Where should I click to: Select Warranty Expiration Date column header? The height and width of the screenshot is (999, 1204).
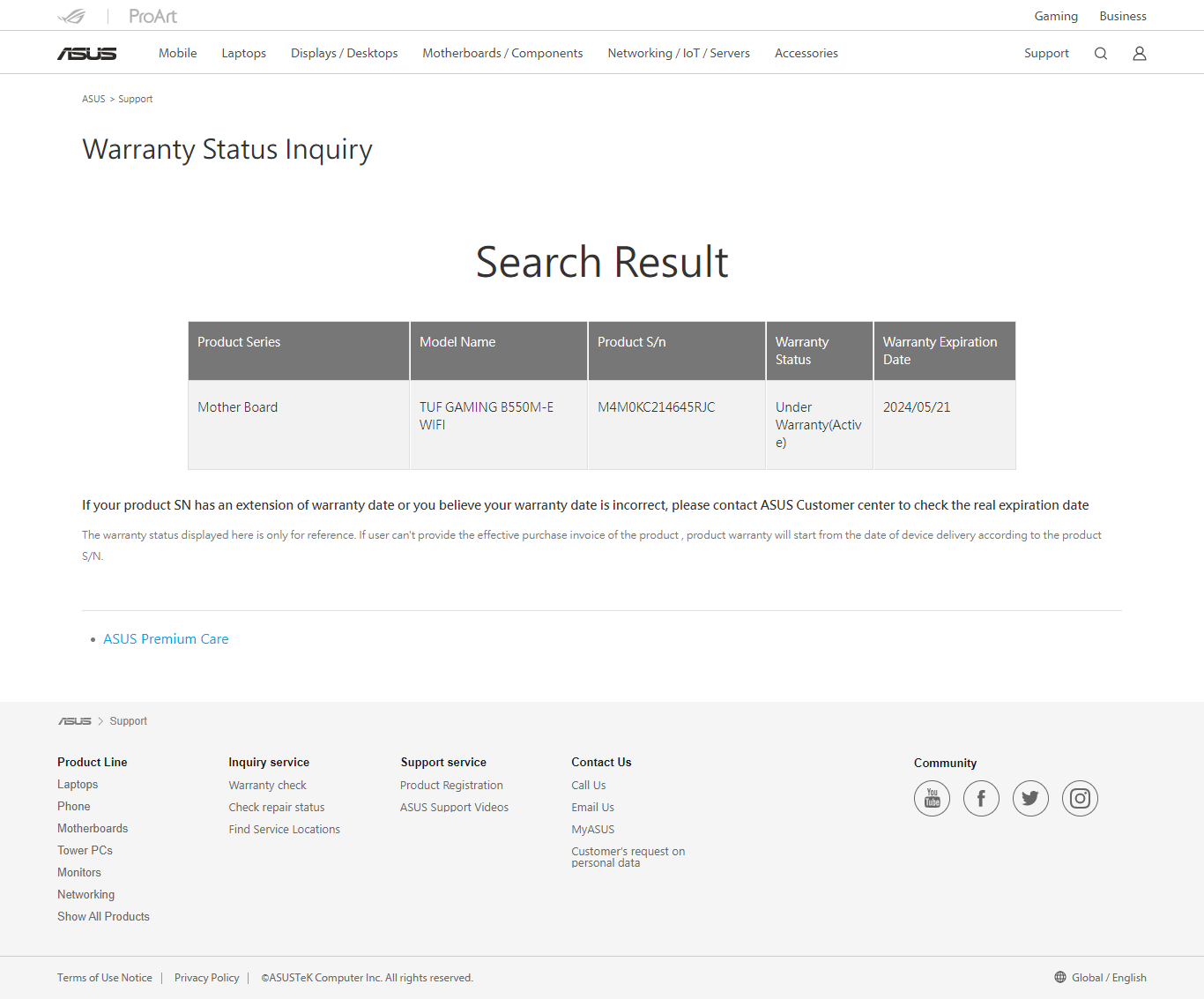point(945,351)
